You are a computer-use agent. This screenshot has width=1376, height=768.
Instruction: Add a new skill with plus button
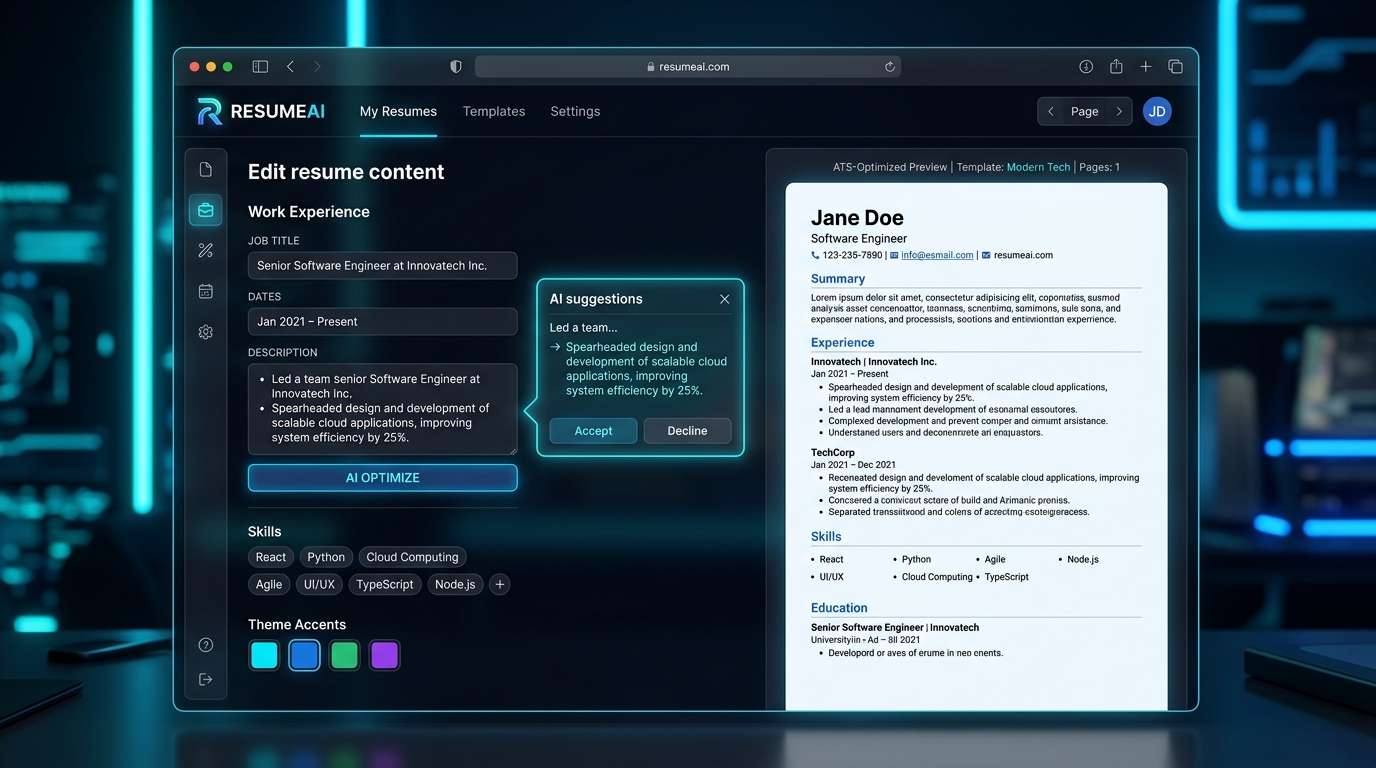[500, 584]
